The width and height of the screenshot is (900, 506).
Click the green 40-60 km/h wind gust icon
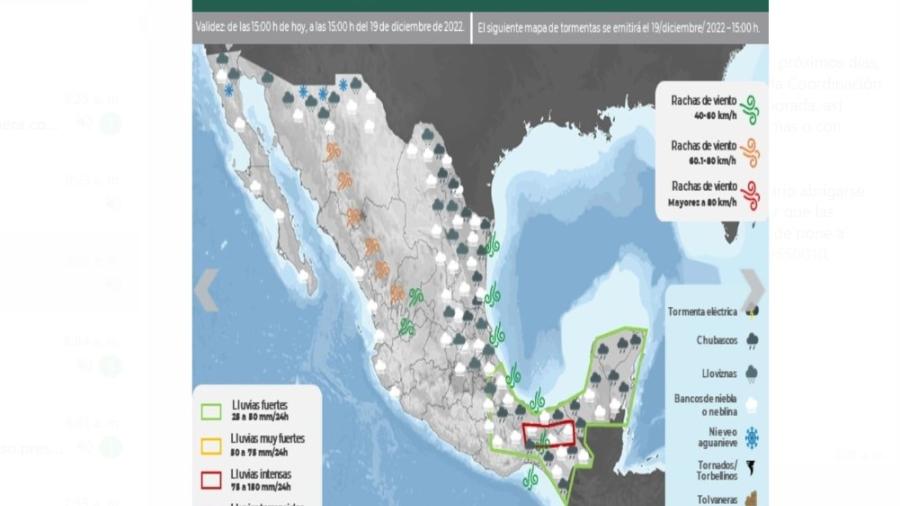(x=749, y=108)
